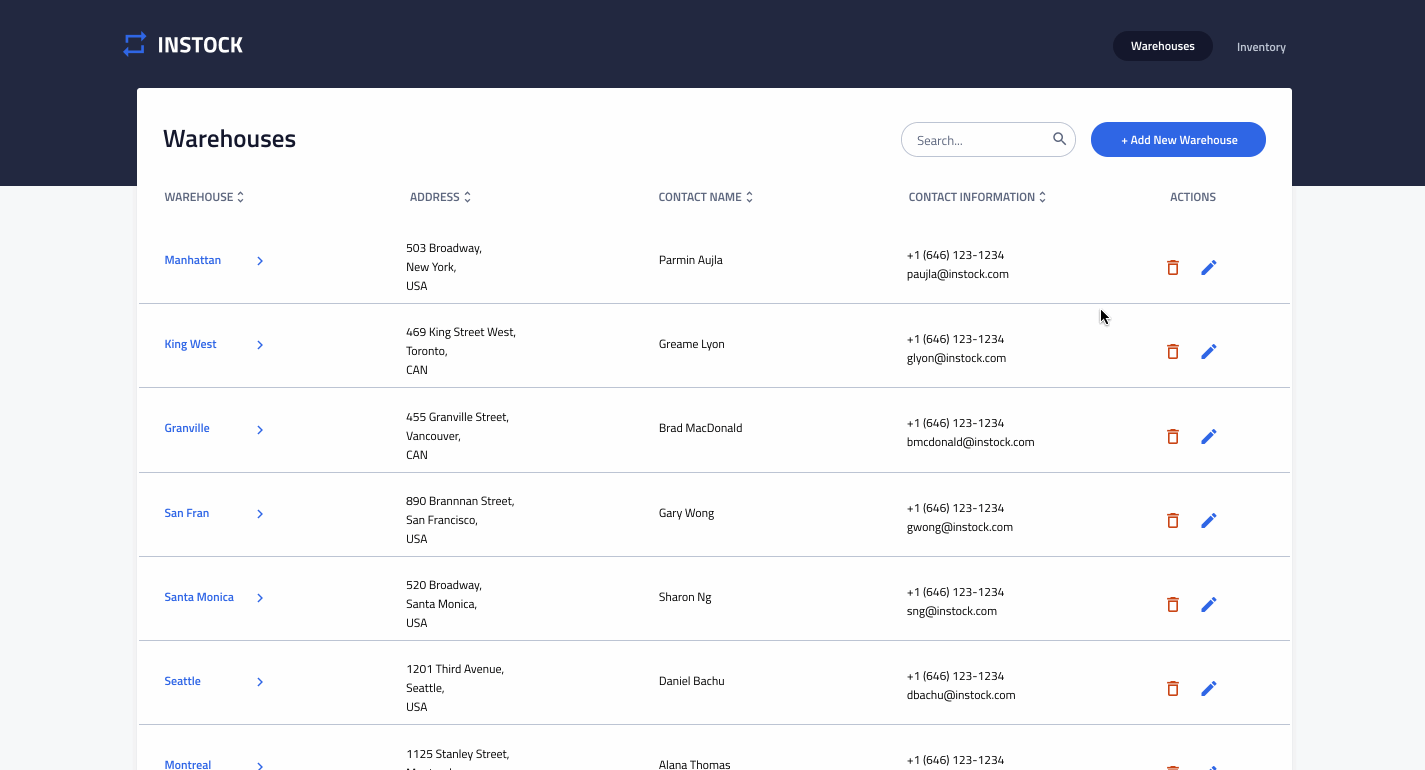Edit the San Fran warehouse
Image resolution: width=1425 pixels, height=770 pixels.
click(x=1208, y=520)
